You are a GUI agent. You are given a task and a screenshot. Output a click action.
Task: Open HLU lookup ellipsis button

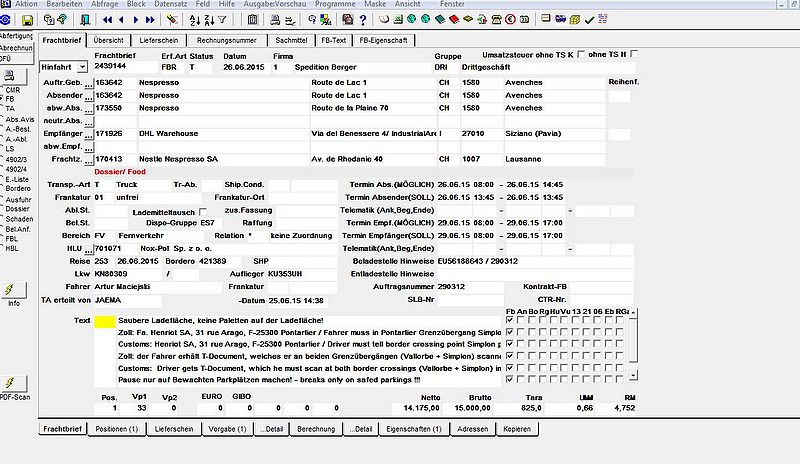(x=89, y=249)
